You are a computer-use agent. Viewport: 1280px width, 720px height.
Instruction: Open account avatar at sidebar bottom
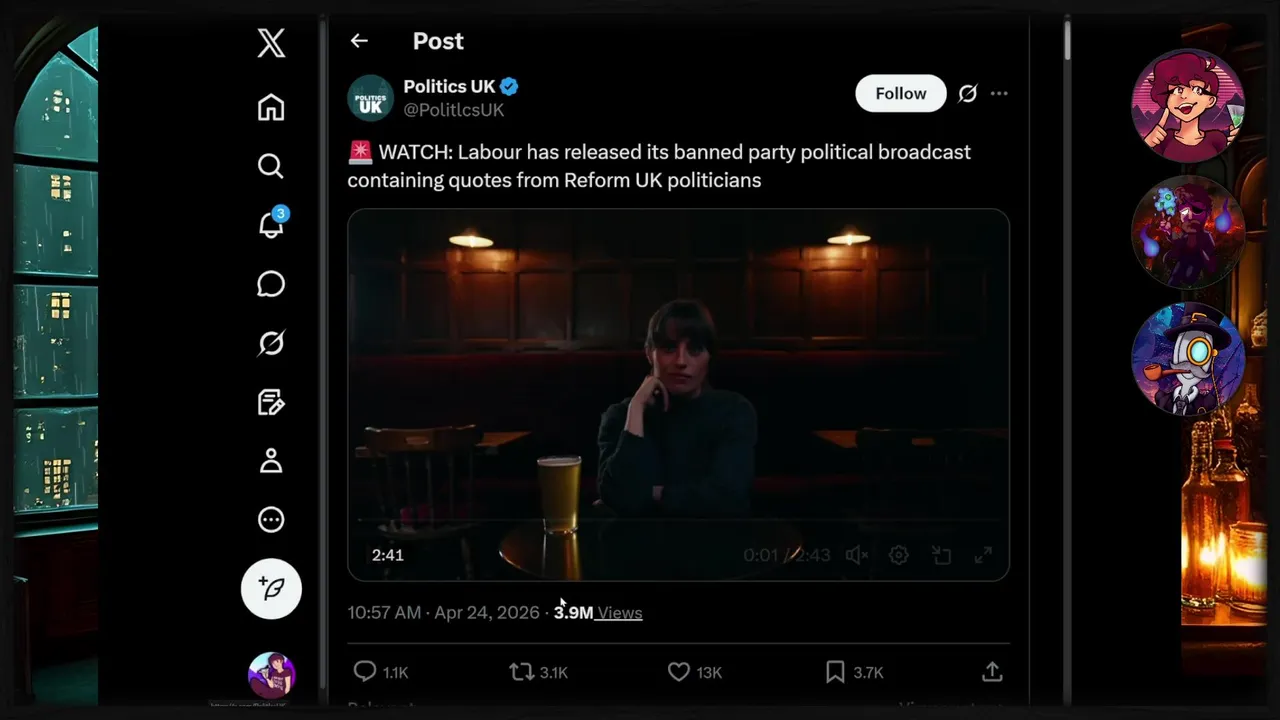[271, 675]
